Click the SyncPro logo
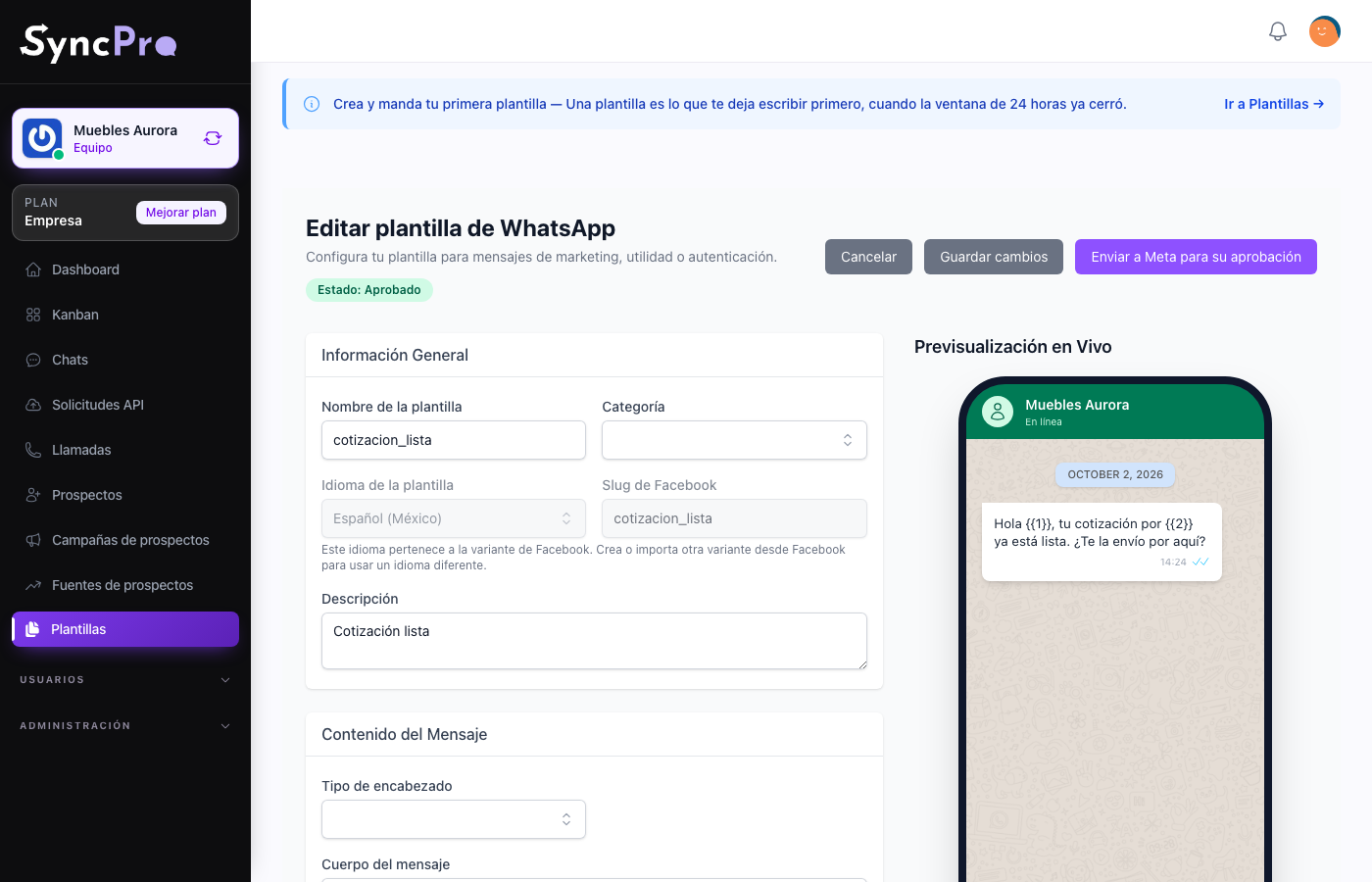 pos(98,42)
